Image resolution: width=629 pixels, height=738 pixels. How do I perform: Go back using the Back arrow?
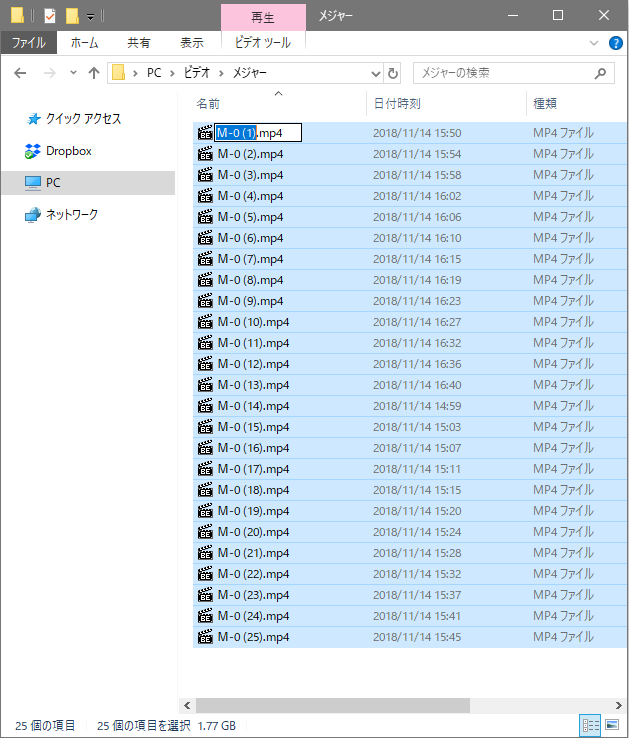pos(21,73)
